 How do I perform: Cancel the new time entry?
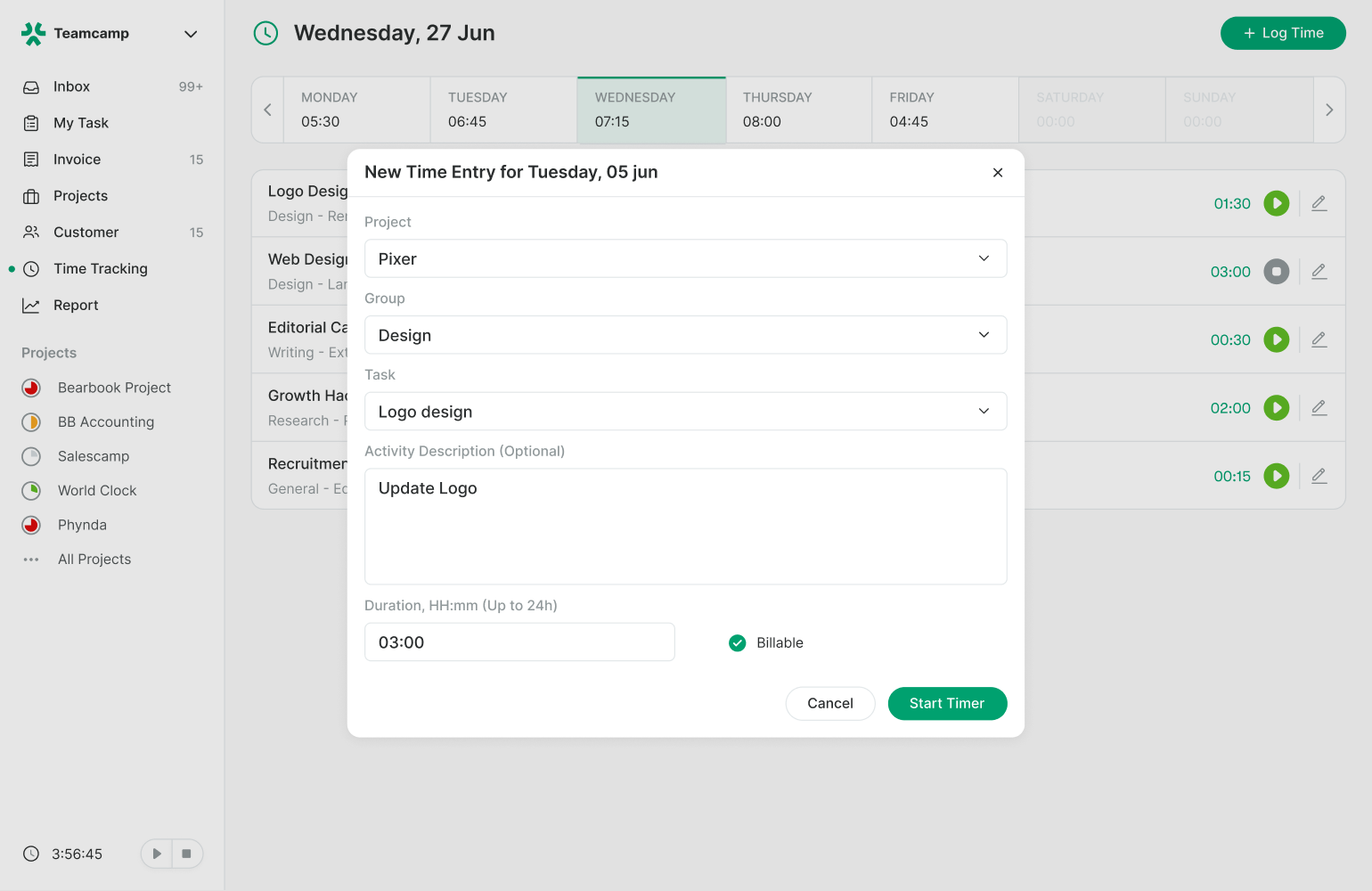coord(830,703)
